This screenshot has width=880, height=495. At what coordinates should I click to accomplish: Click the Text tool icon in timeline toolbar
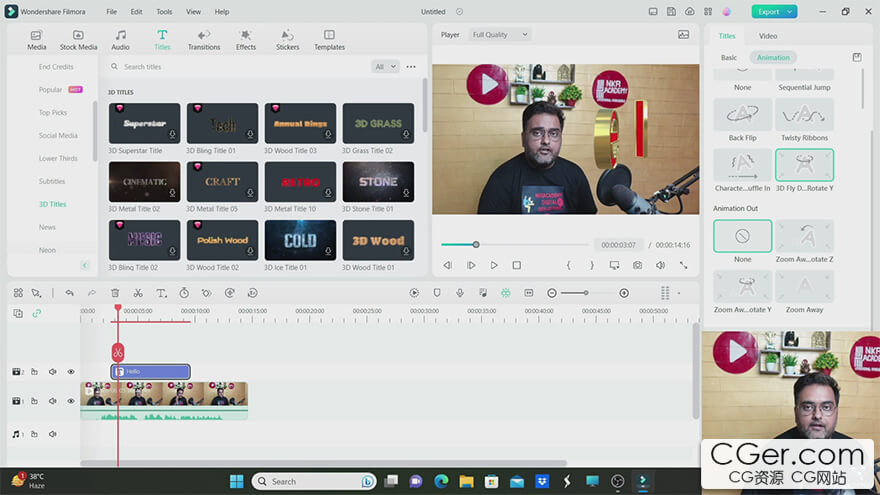tap(161, 293)
